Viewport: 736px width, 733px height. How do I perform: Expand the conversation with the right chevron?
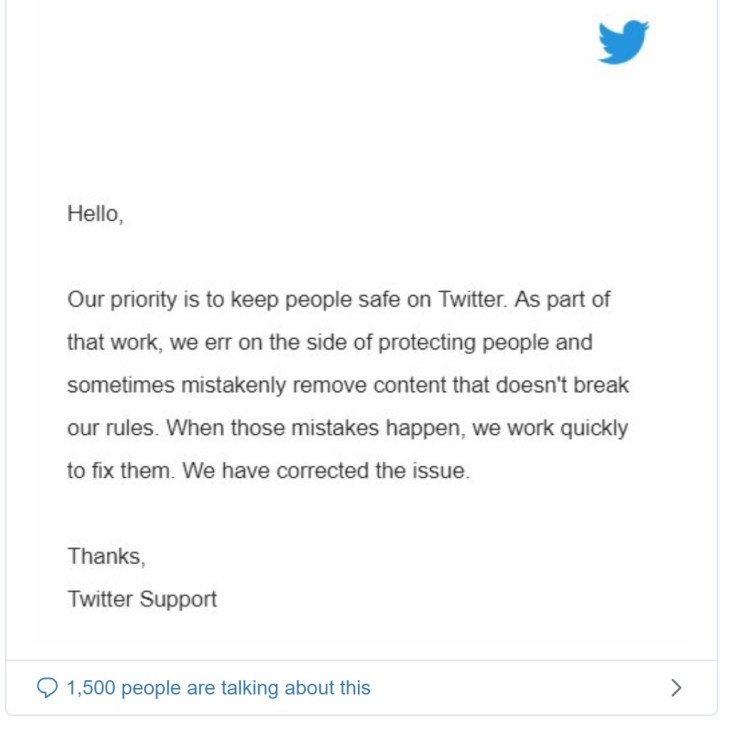point(676,688)
